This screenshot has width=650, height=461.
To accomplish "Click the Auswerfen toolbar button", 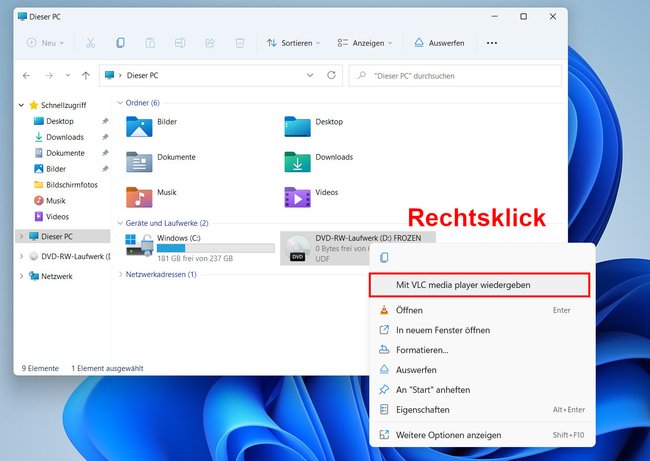I will coord(439,43).
